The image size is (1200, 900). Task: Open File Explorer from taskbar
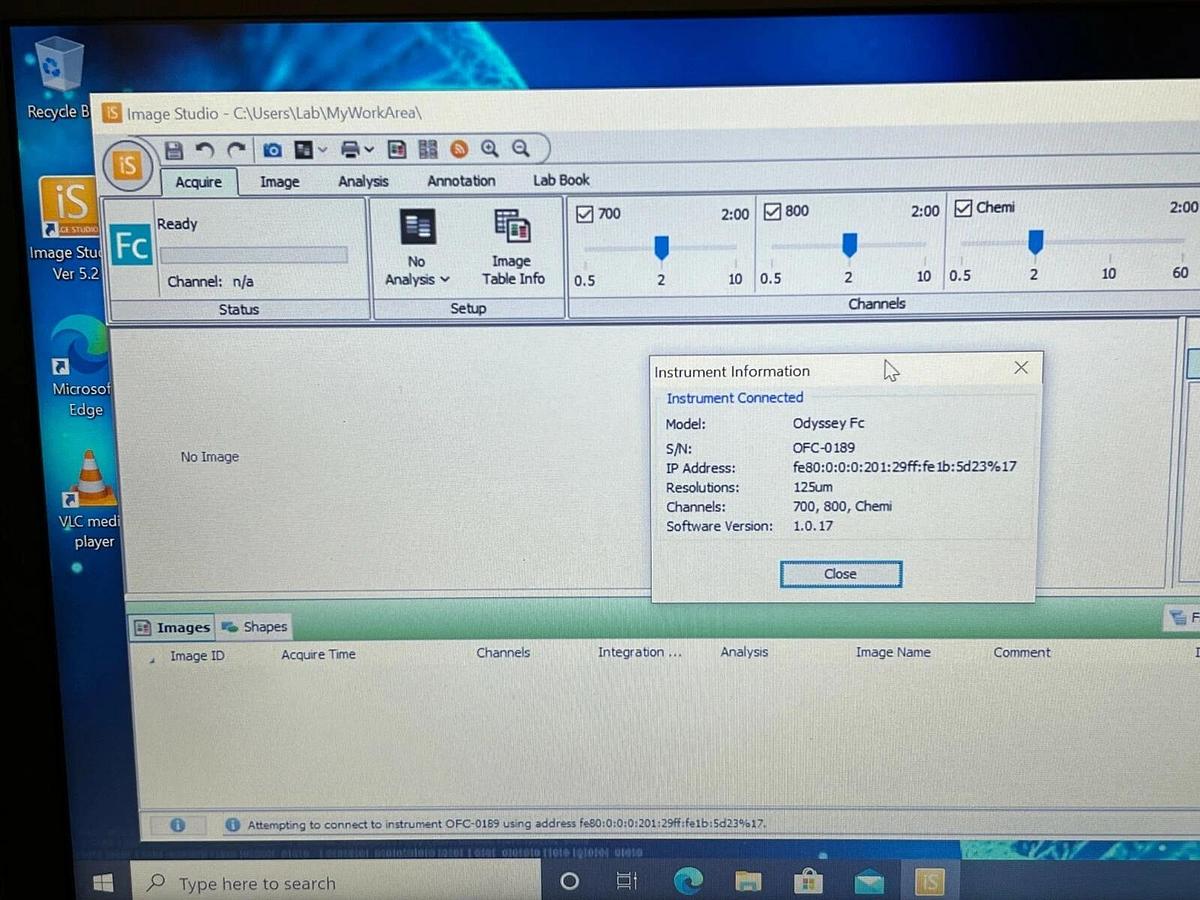(747, 881)
